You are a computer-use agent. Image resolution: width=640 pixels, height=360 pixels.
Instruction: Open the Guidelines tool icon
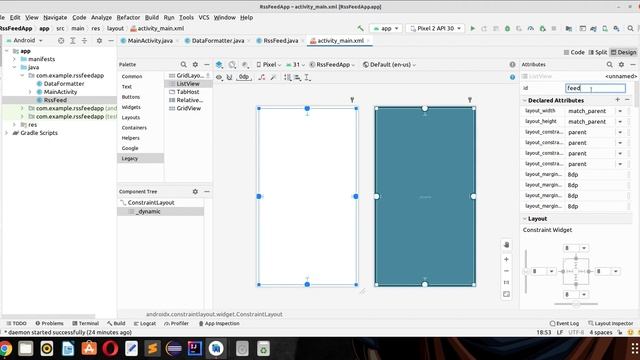(x=308, y=77)
